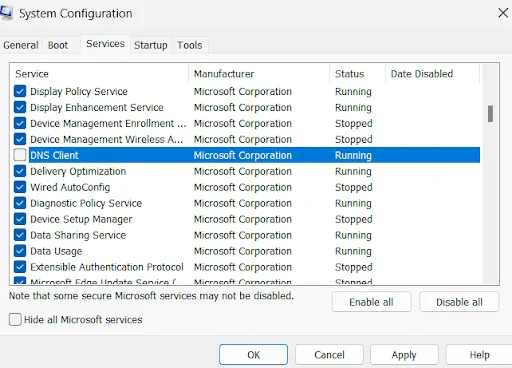This screenshot has height=368, width=512.
Task: Click Running status of Data Usage
Action: click(x=353, y=251)
